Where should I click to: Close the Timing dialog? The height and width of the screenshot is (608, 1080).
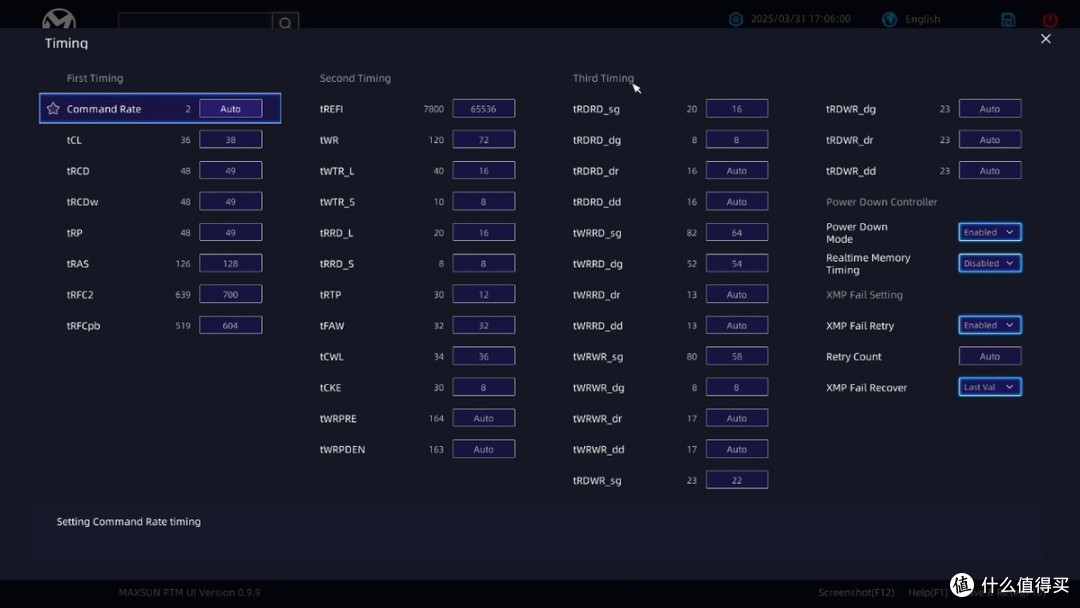(1046, 39)
